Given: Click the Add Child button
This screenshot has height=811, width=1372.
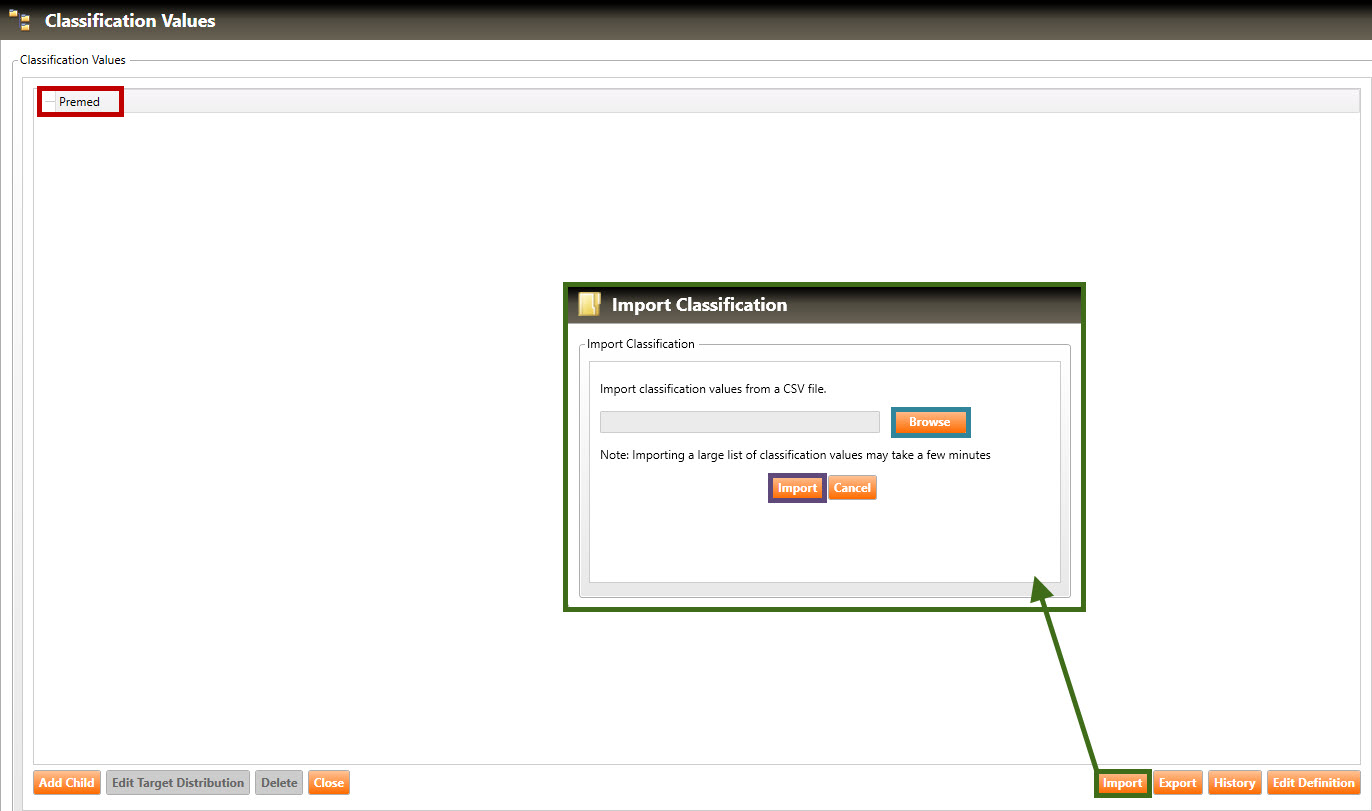Looking at the screenshot, I should 67,783.
